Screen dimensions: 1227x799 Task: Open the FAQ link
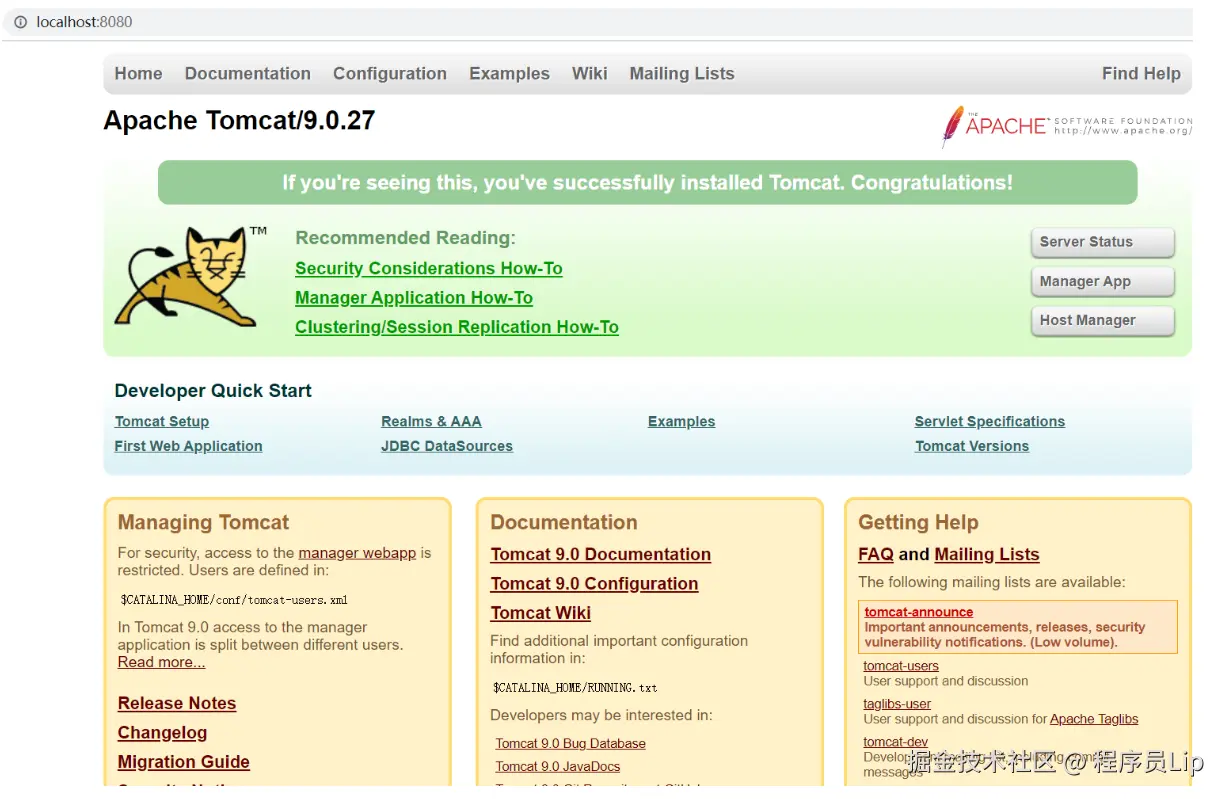tap(875, 555)
